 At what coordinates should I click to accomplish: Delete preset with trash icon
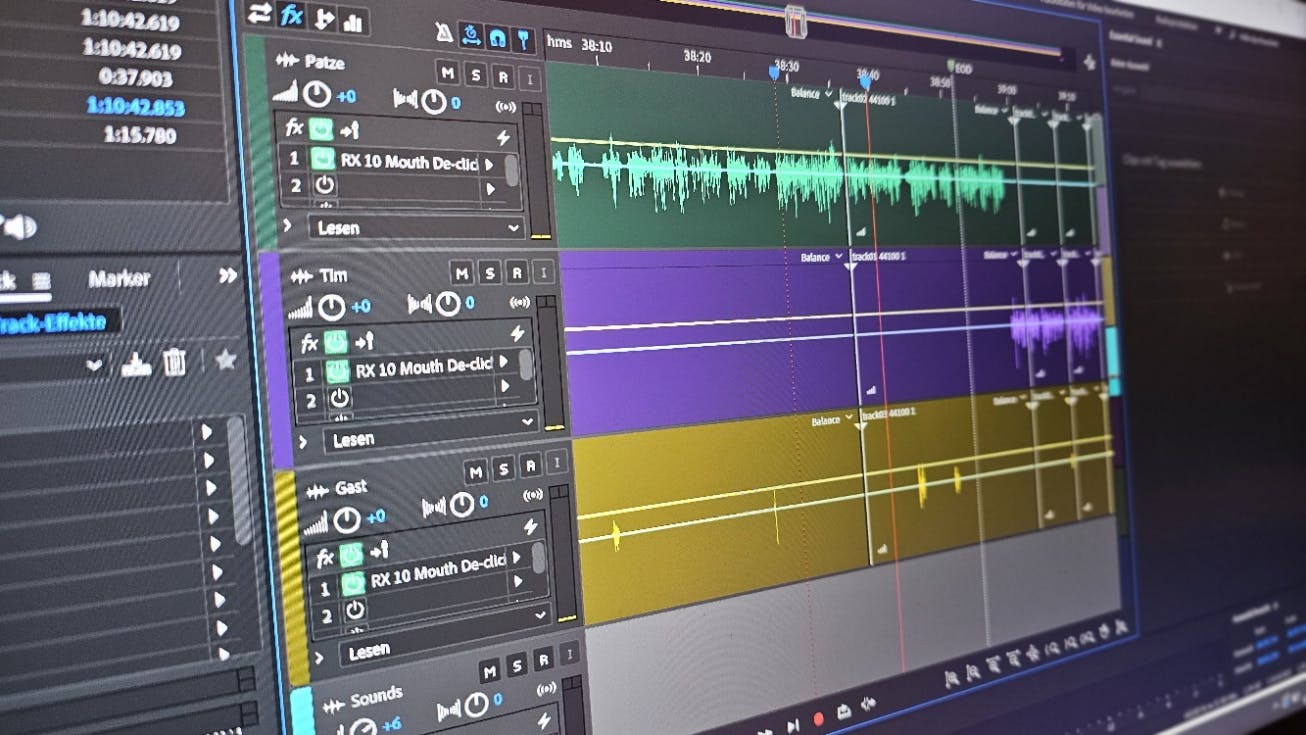174,362
